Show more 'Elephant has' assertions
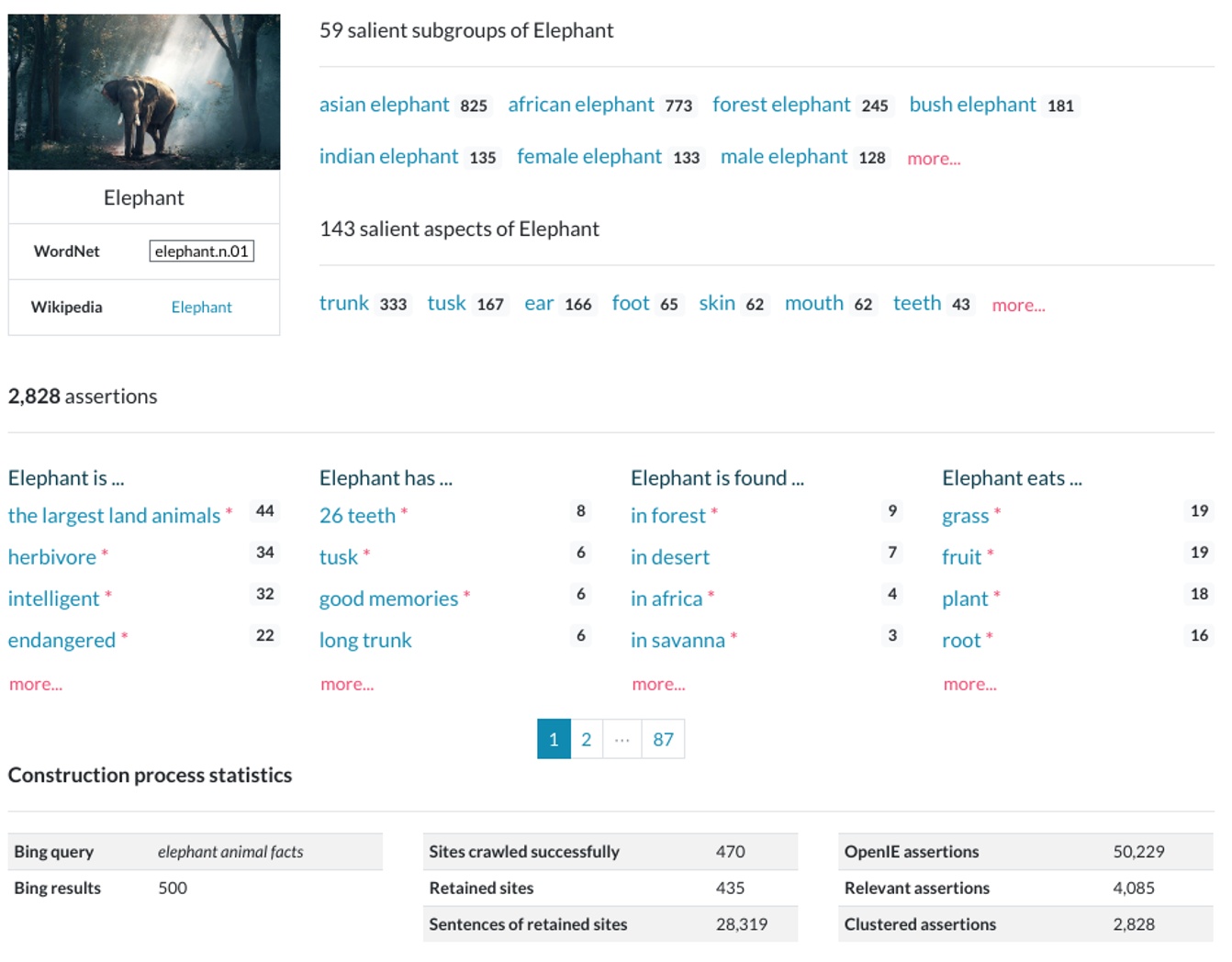Viewport: 1232px width, 962px height. (347, 685)
